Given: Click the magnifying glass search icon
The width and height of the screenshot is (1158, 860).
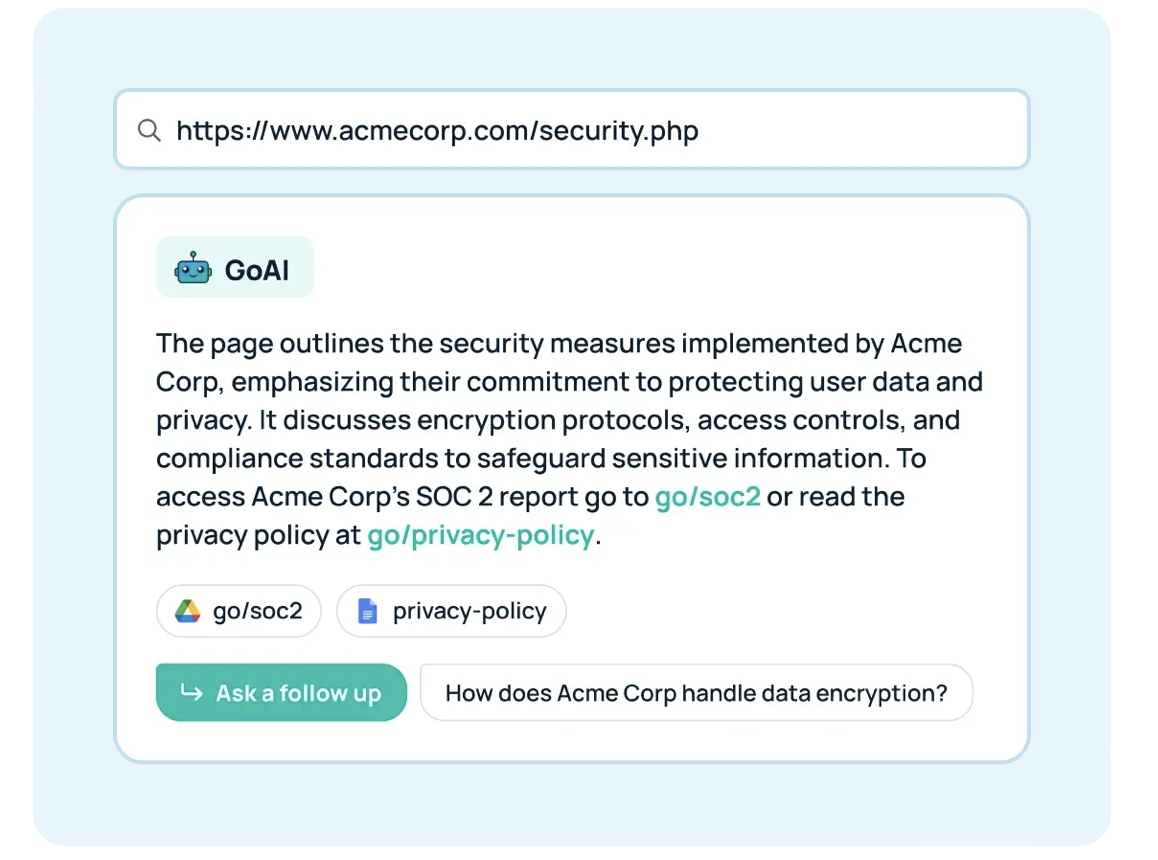Looking at the screenshot, I should 149,130.
